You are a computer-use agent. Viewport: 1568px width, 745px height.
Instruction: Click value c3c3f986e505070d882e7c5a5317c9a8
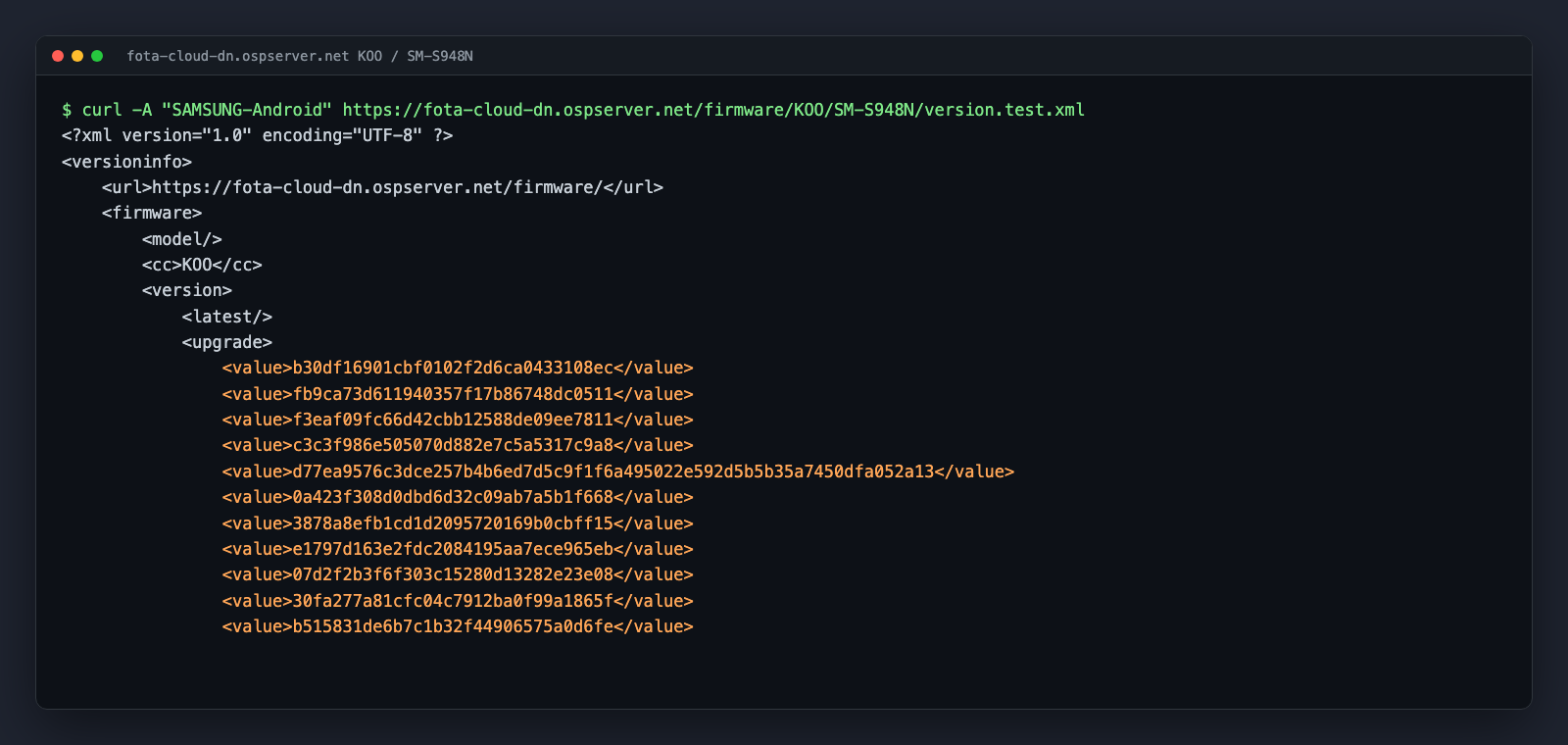458,445
